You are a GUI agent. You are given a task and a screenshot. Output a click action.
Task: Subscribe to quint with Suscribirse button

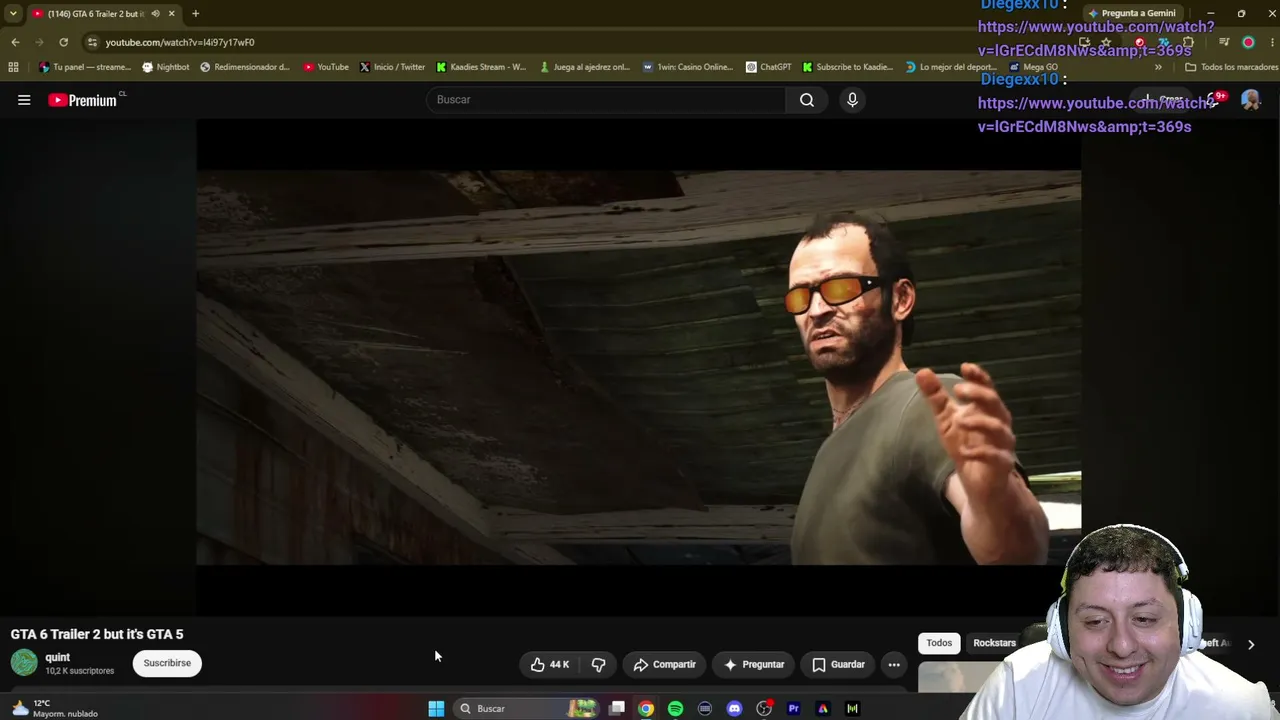(x=167, y=663)
